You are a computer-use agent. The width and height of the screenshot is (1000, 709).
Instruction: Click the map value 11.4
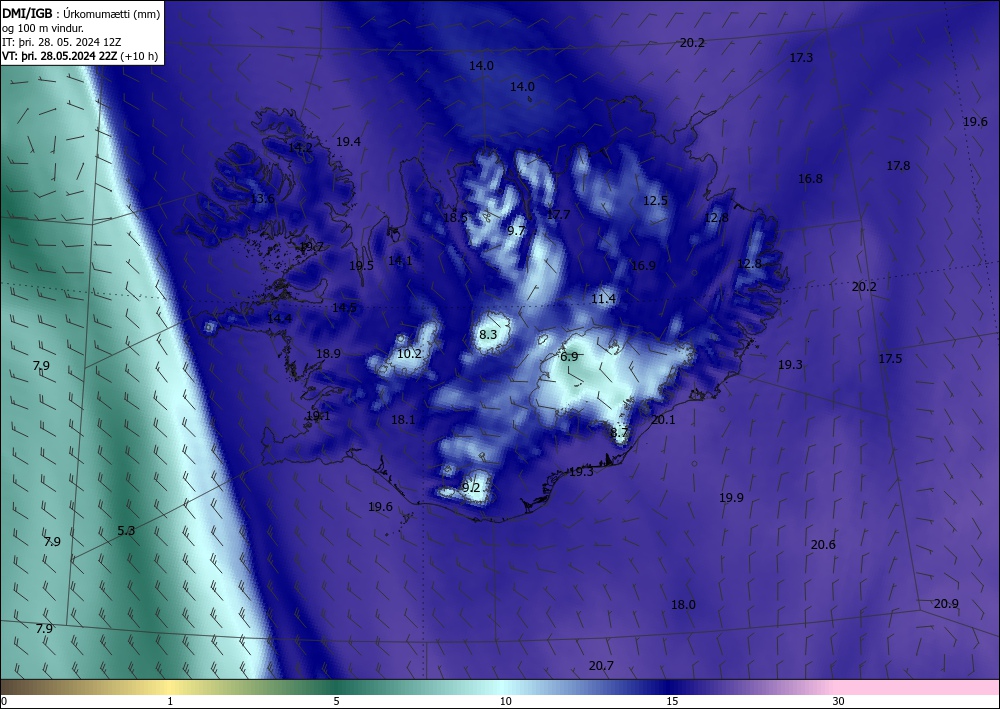point(603,298)
